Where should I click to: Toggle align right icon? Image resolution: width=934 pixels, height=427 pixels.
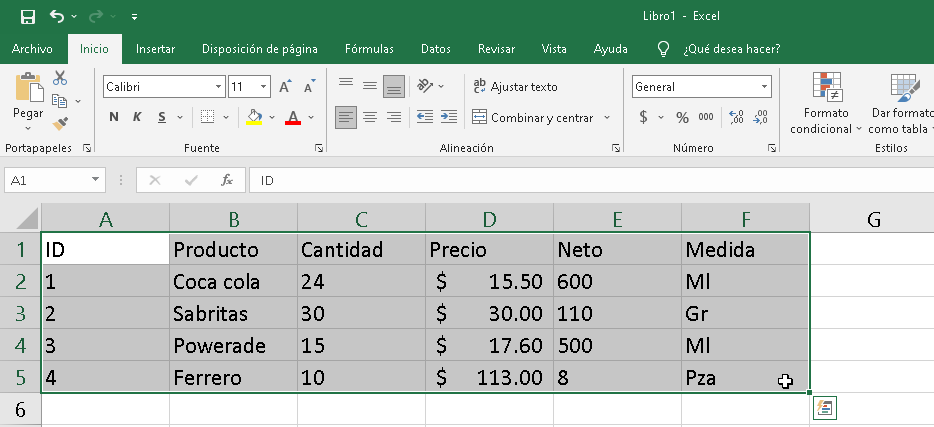(x=394, y=117)
